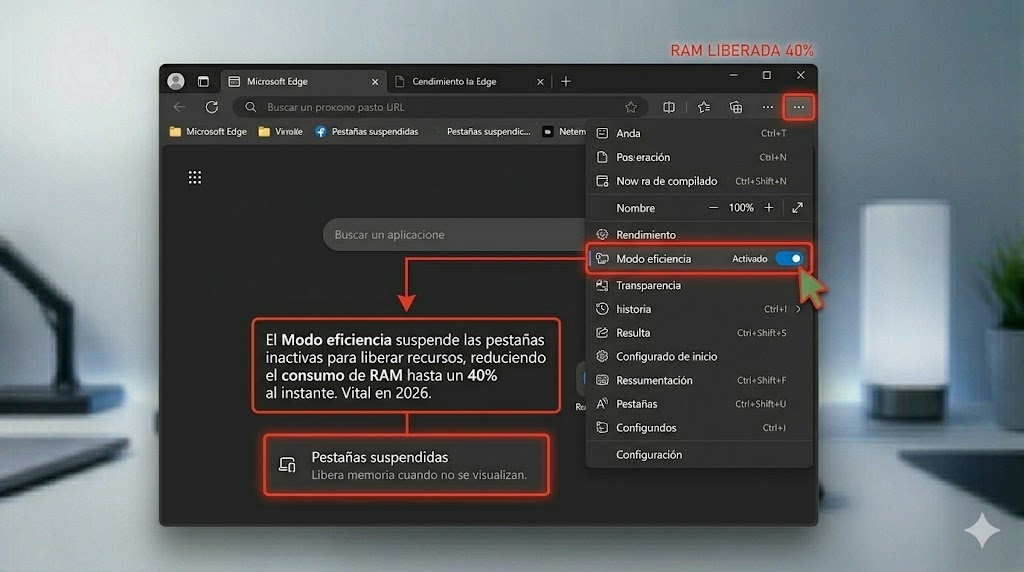The image size is (1024, 572).
Task: Click the Configundos icon
Action: 602,428
